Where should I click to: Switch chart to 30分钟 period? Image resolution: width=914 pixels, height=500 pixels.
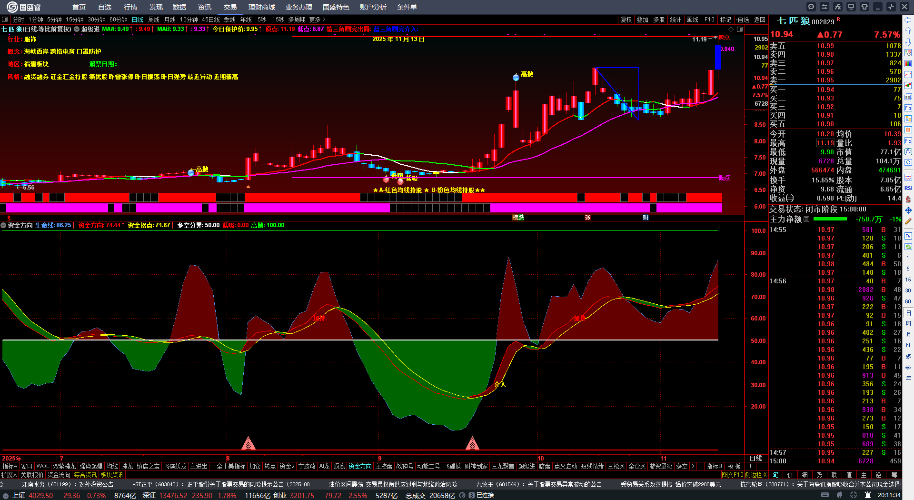[96, 19]
